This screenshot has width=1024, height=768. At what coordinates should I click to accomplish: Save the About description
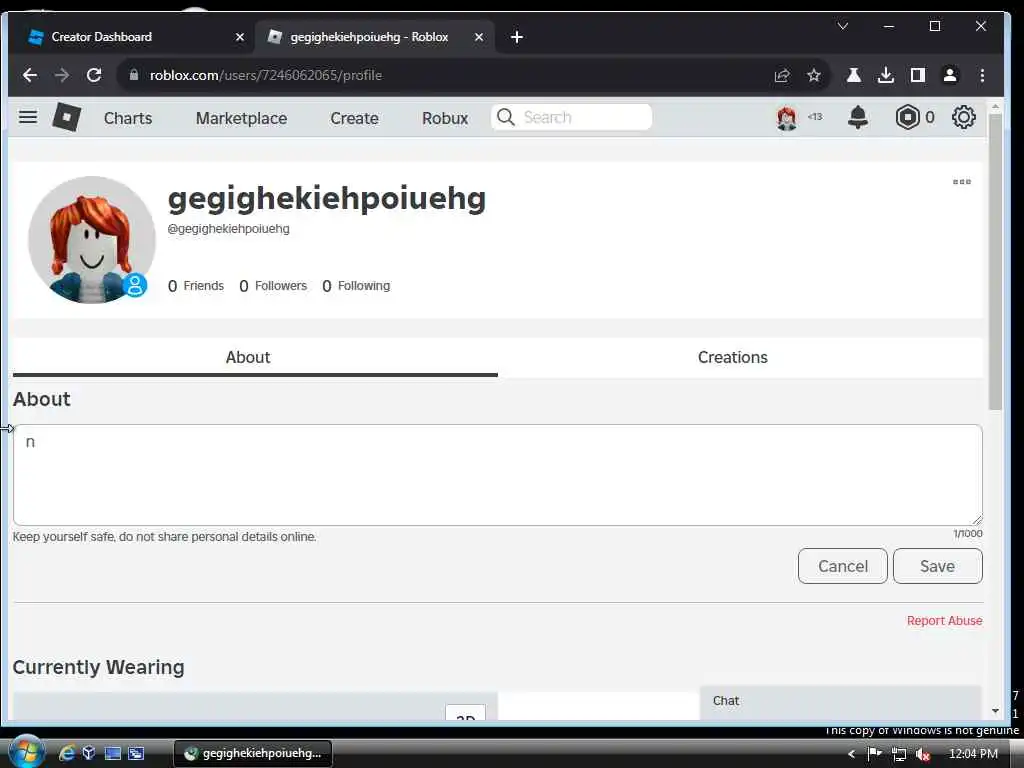937,566
